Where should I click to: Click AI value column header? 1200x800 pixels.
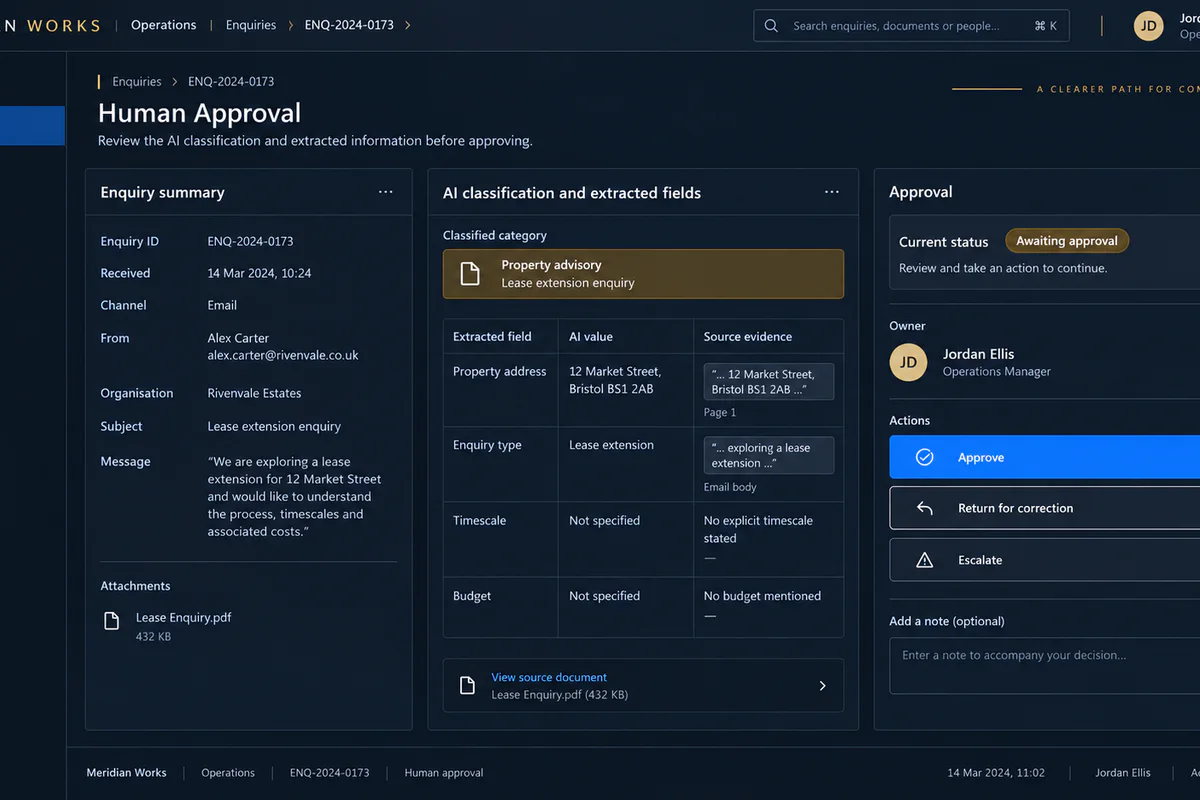coord(591,336)
